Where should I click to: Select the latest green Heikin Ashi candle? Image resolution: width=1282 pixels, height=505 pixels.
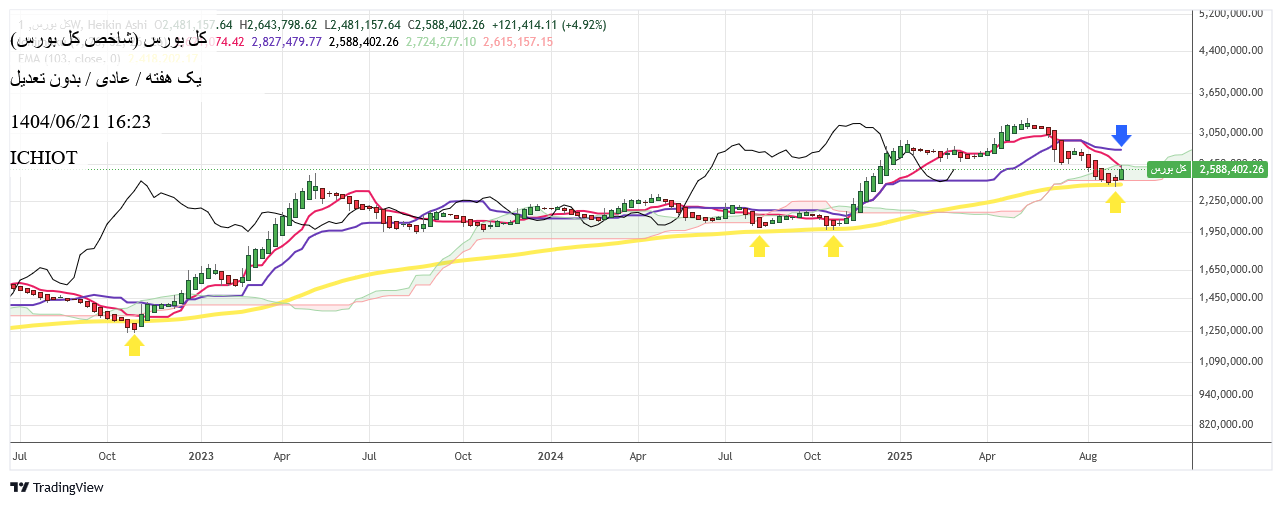(1122, 173)
